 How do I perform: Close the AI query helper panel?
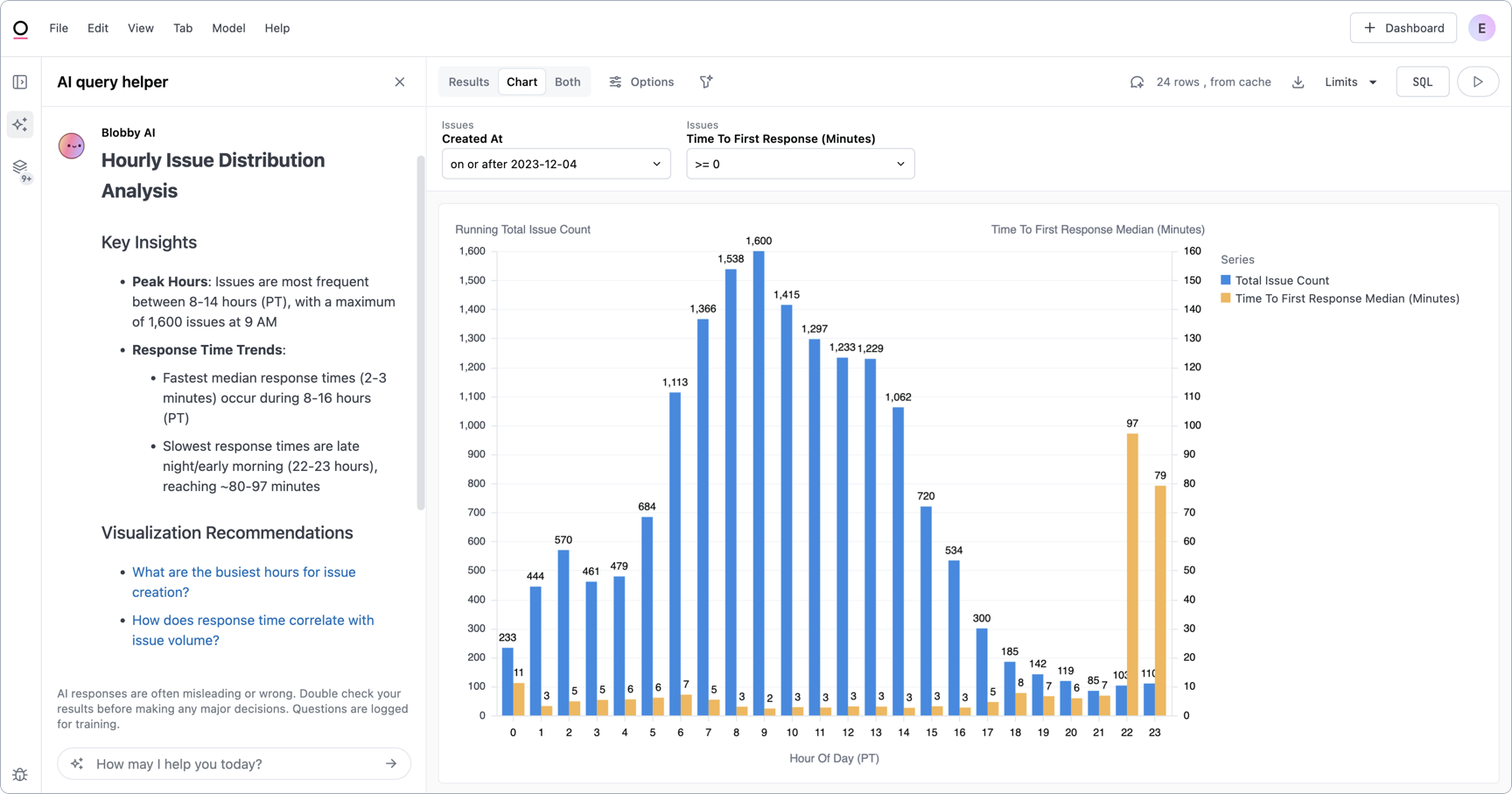tap(400, 81)
